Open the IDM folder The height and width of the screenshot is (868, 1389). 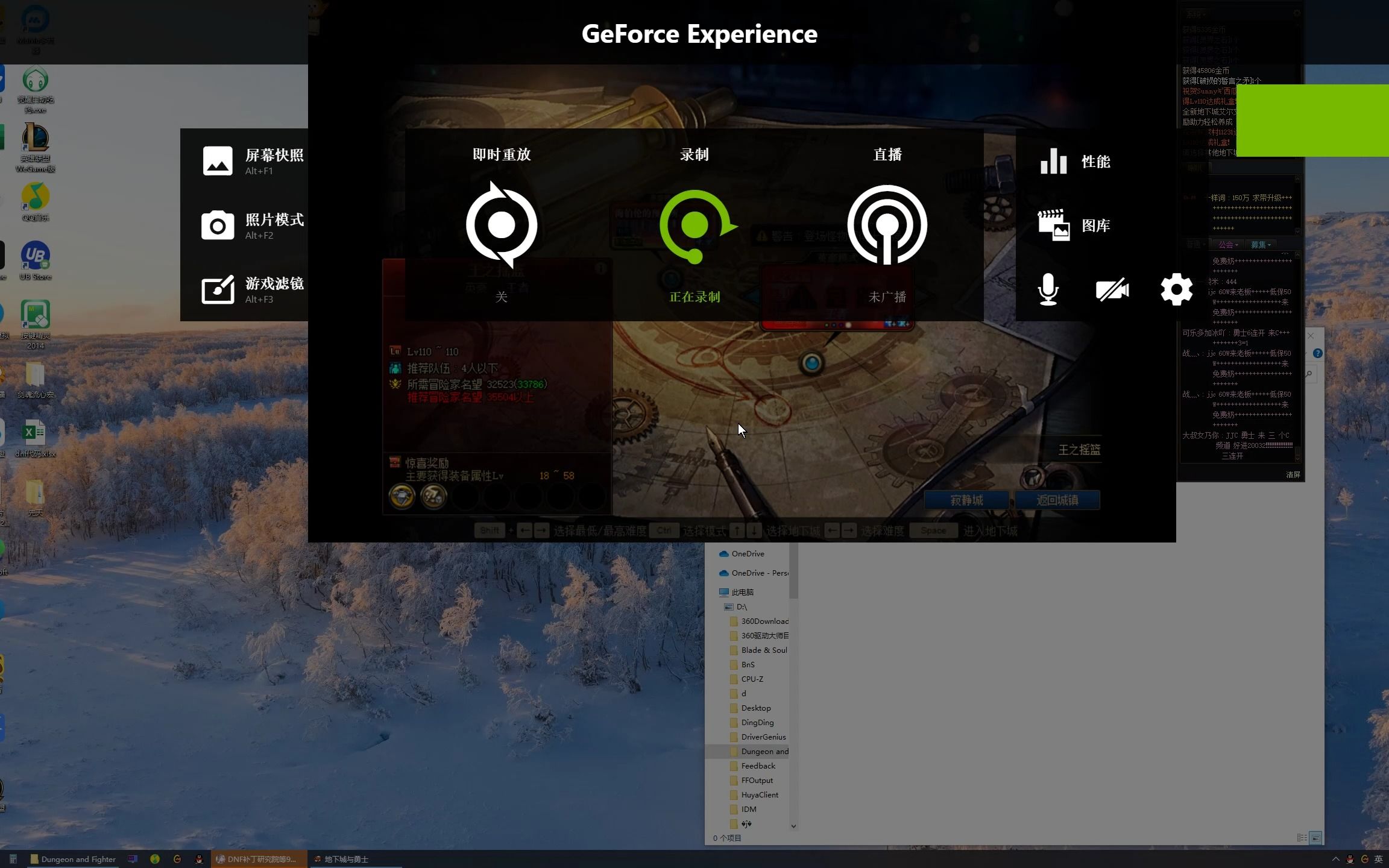[743, 810]
